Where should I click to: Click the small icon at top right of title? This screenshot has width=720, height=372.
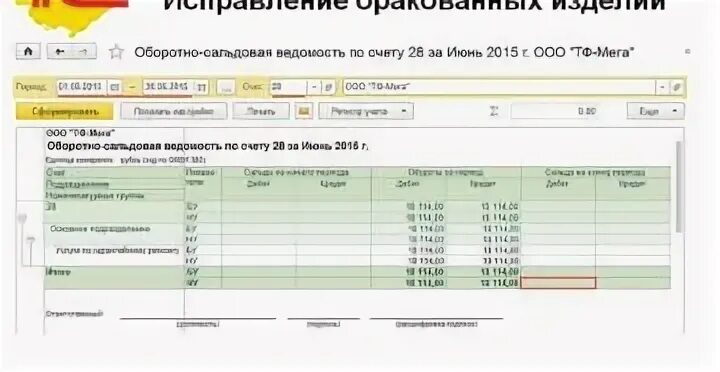click(687, 51)
